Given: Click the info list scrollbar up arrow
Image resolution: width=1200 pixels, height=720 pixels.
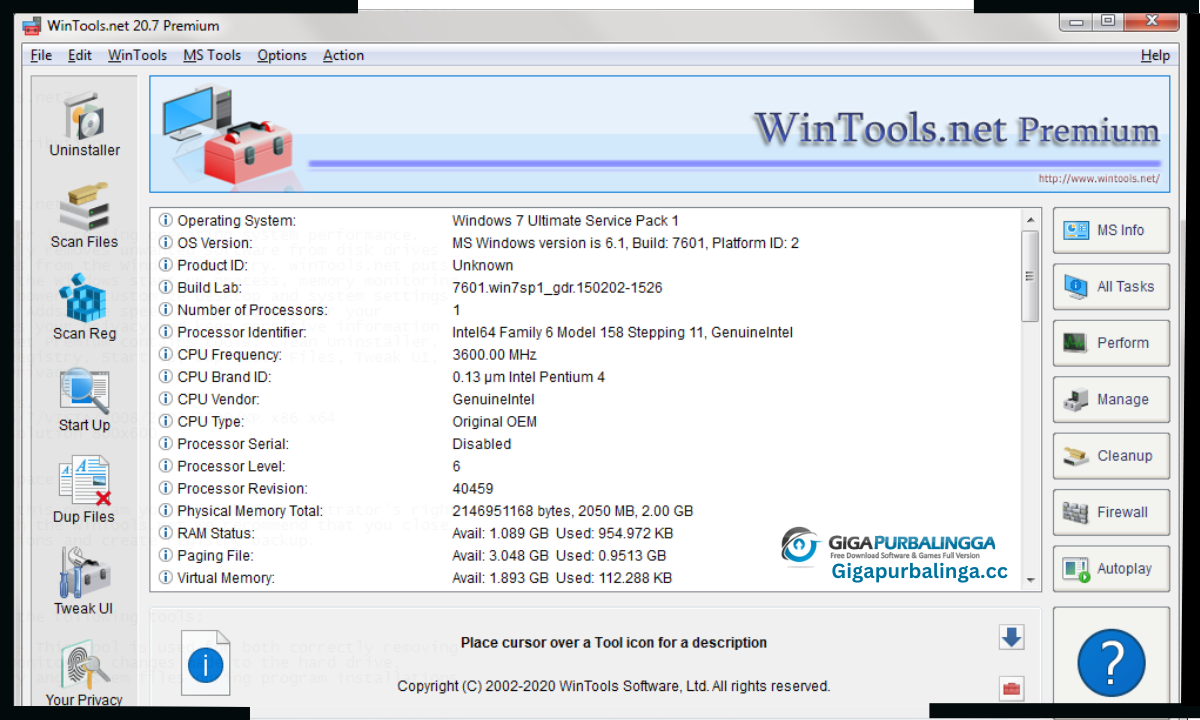Looking at the screenshot, I should [1030, 220].
